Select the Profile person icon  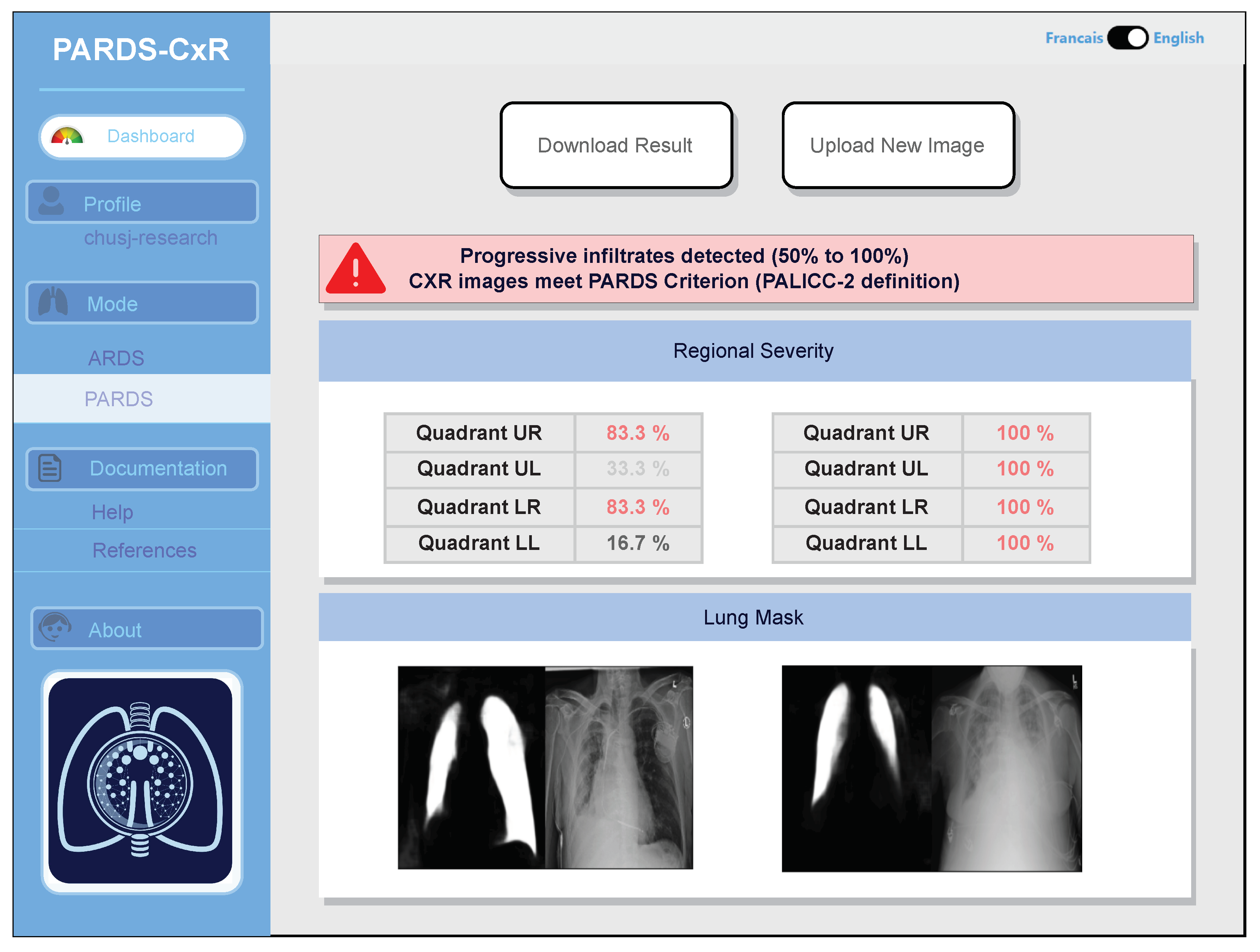(x=51, y=202)
